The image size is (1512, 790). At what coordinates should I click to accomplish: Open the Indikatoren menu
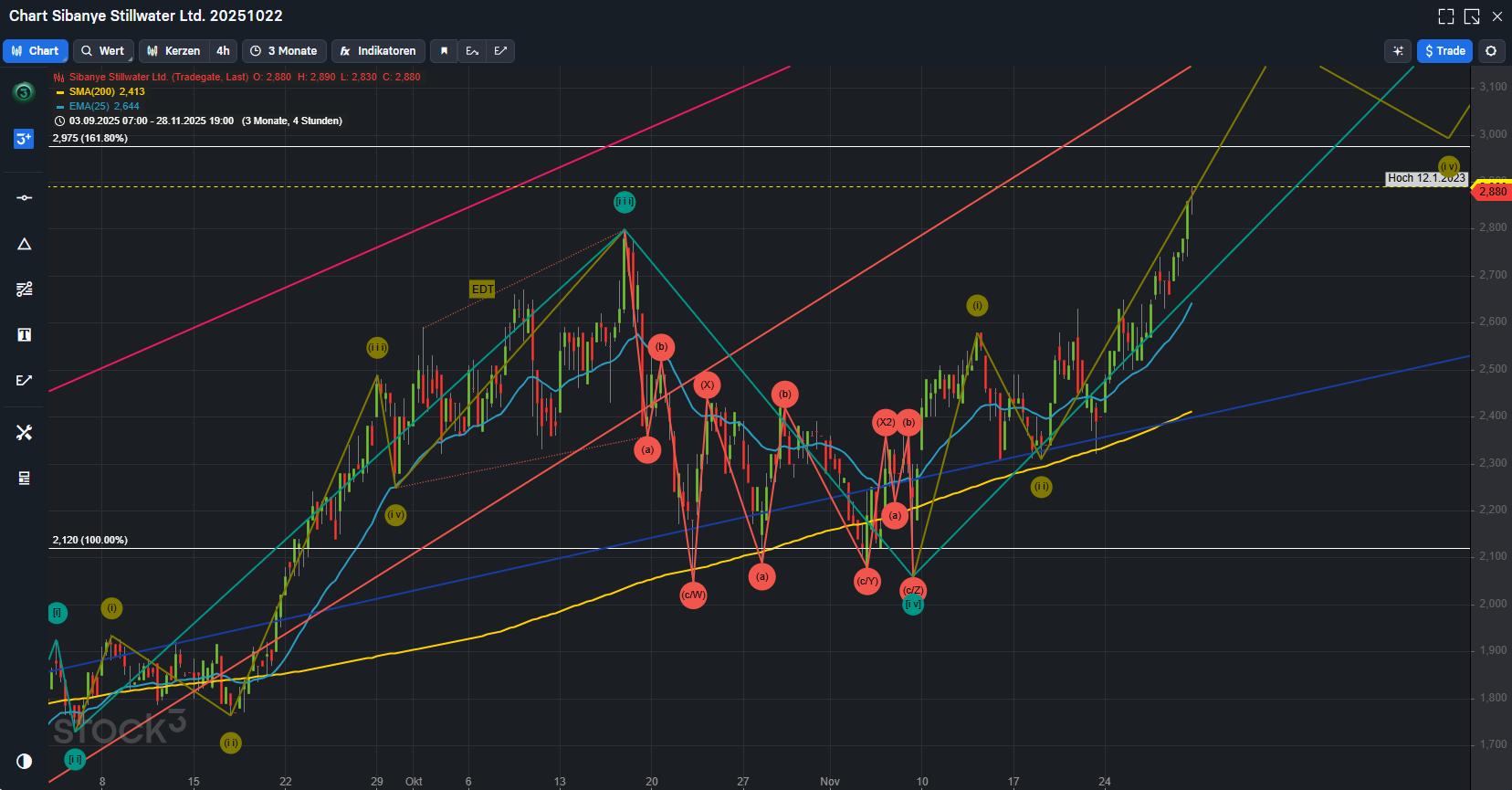pos(378,51)
